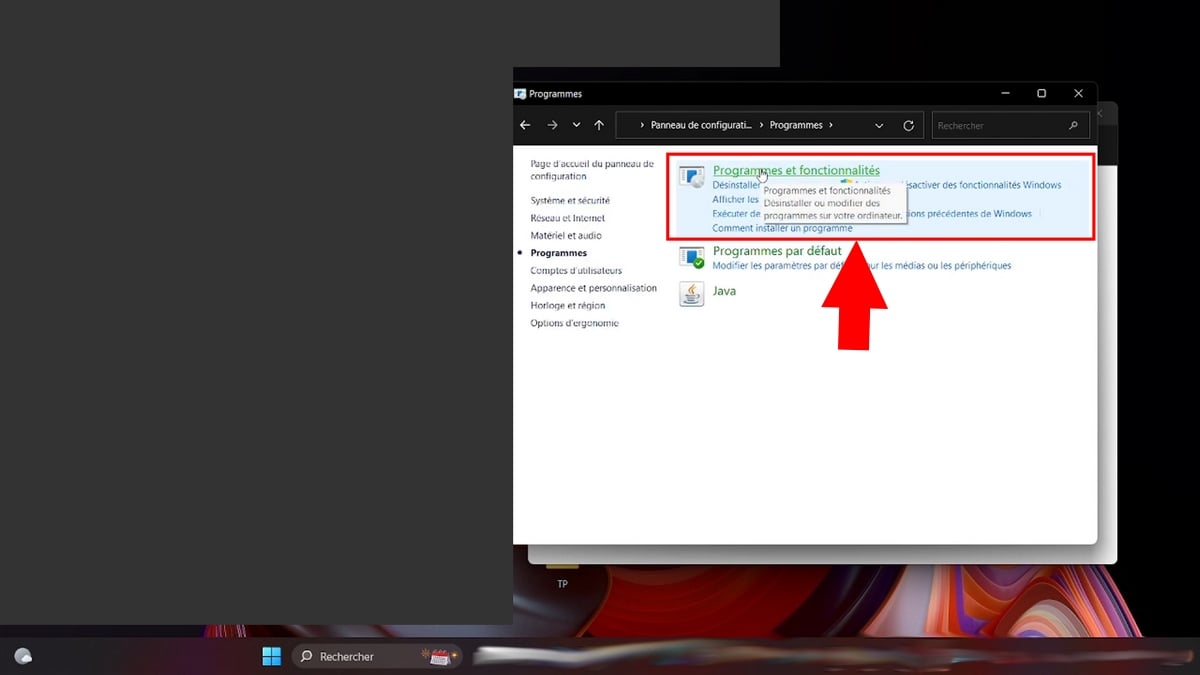Screen dimensions: 1200x675
Task: Open the Programmes par défaut heading link
Action: tap(777, 251)
